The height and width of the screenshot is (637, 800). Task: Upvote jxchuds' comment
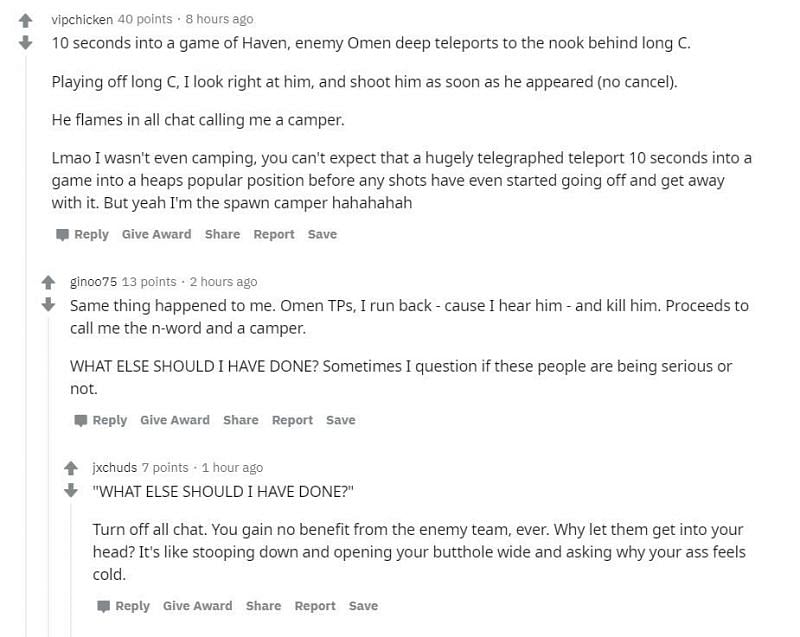pyautogui.click(x=71, y=468)
